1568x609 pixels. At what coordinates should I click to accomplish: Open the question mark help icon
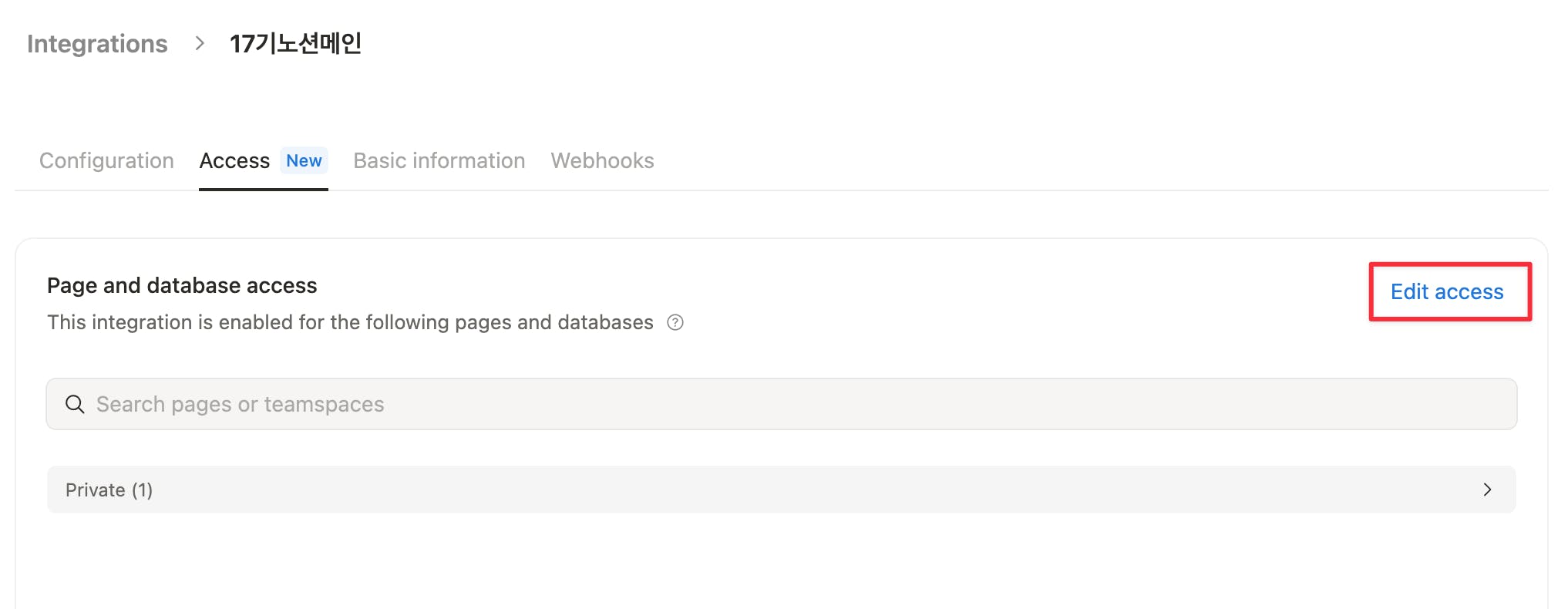(675, 322)
